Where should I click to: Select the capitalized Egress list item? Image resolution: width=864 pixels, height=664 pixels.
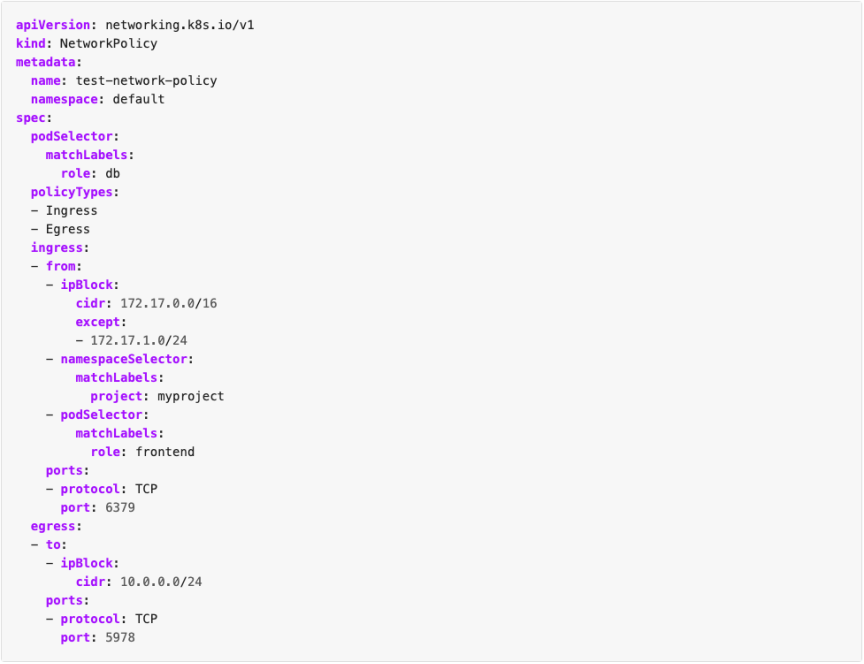pyautogui.click(x=67, y=229)
